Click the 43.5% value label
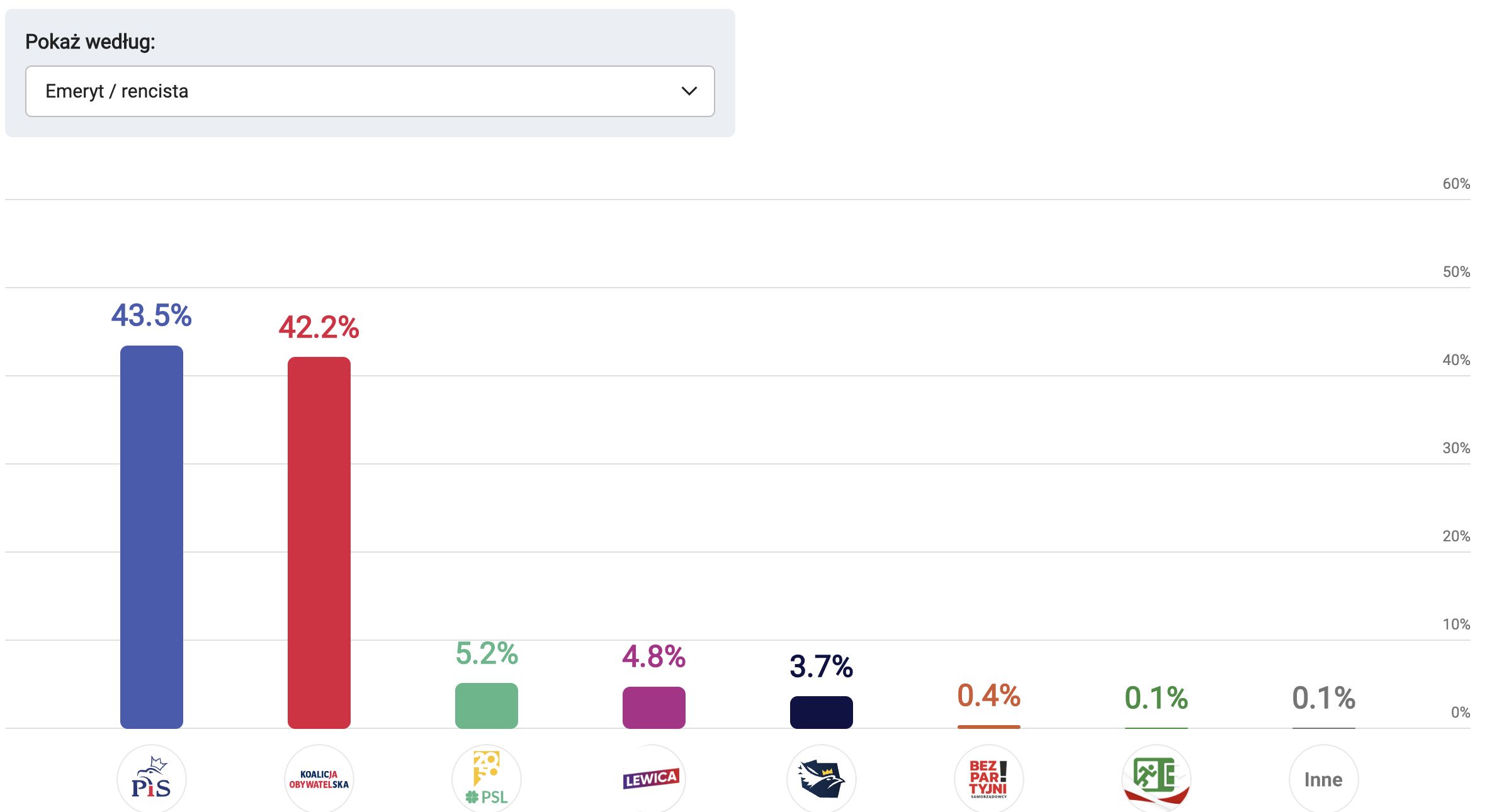This screenshot has height=812, width=1487. (152, 315)
